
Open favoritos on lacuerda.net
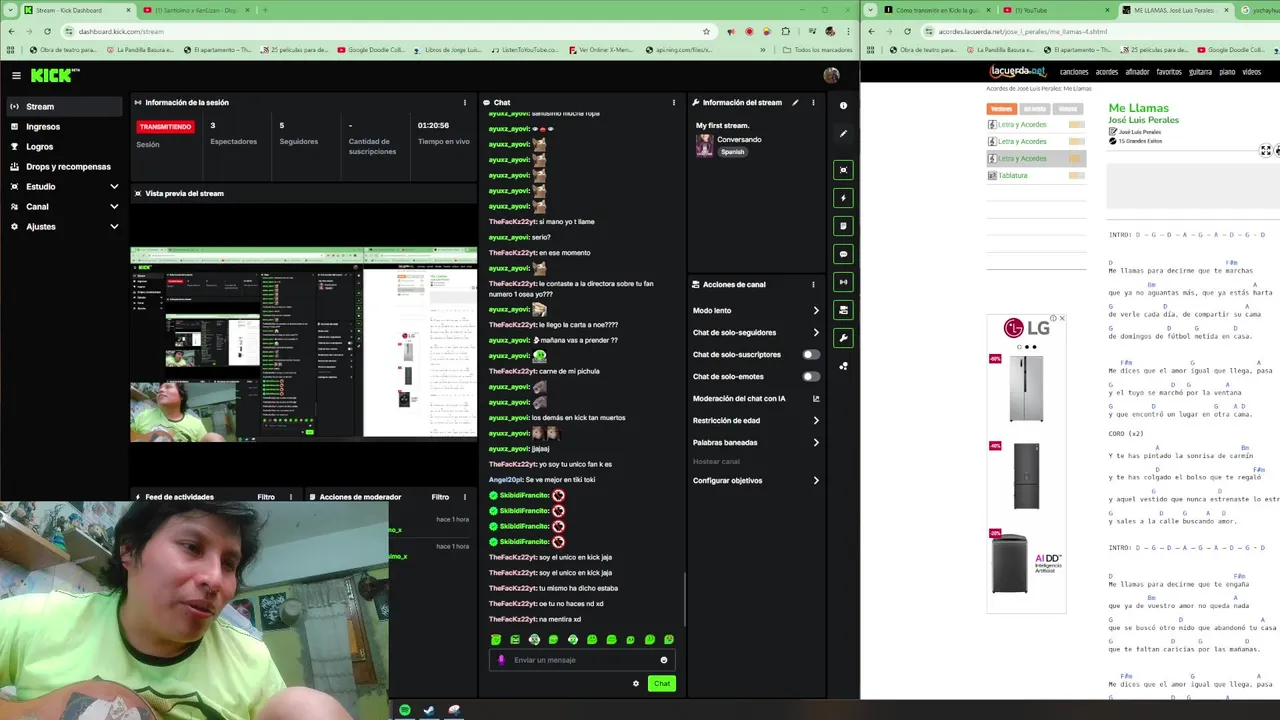(1169, 72)
